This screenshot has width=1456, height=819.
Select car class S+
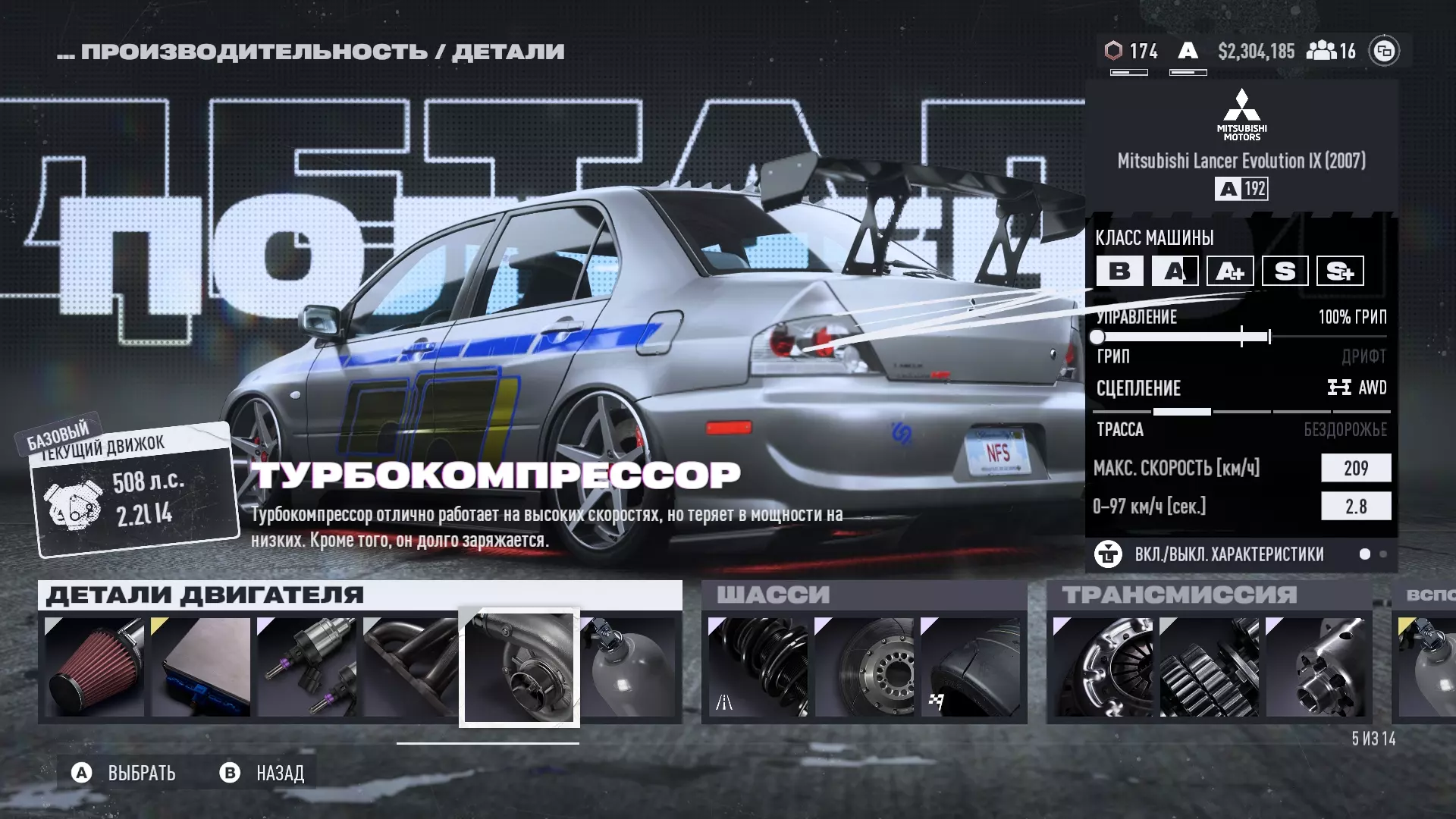point(1339,271)
